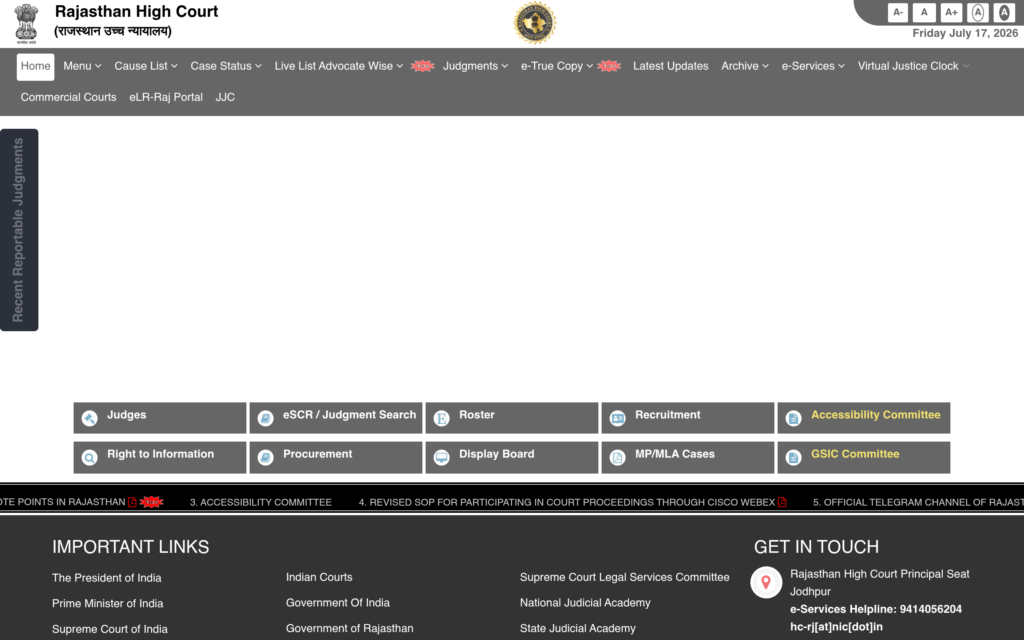
Task: Toggle the dark high-contrast A theme
Action: (1004, 12)
